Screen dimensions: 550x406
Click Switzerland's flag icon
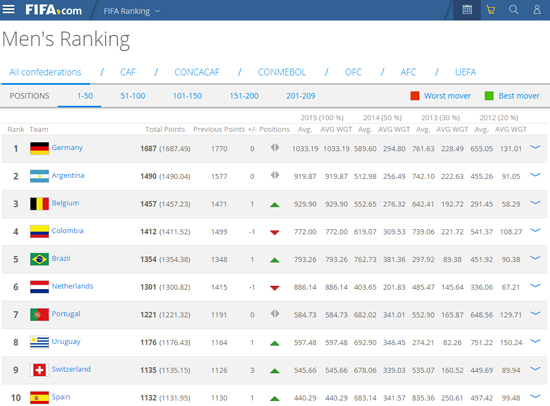pyautogui.click(x=39, y=370)
